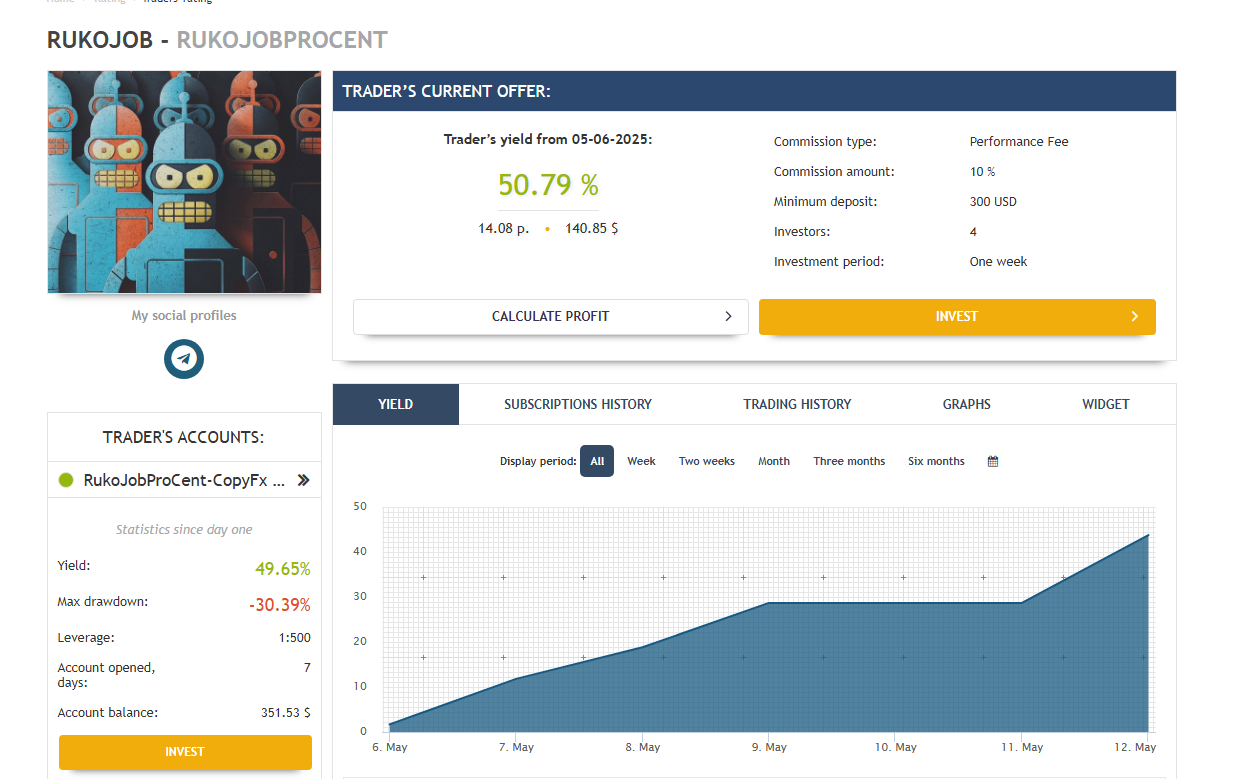Click the trader's robot avatar image
Viewport: 1236px width, 779px height.
[184, 182]
